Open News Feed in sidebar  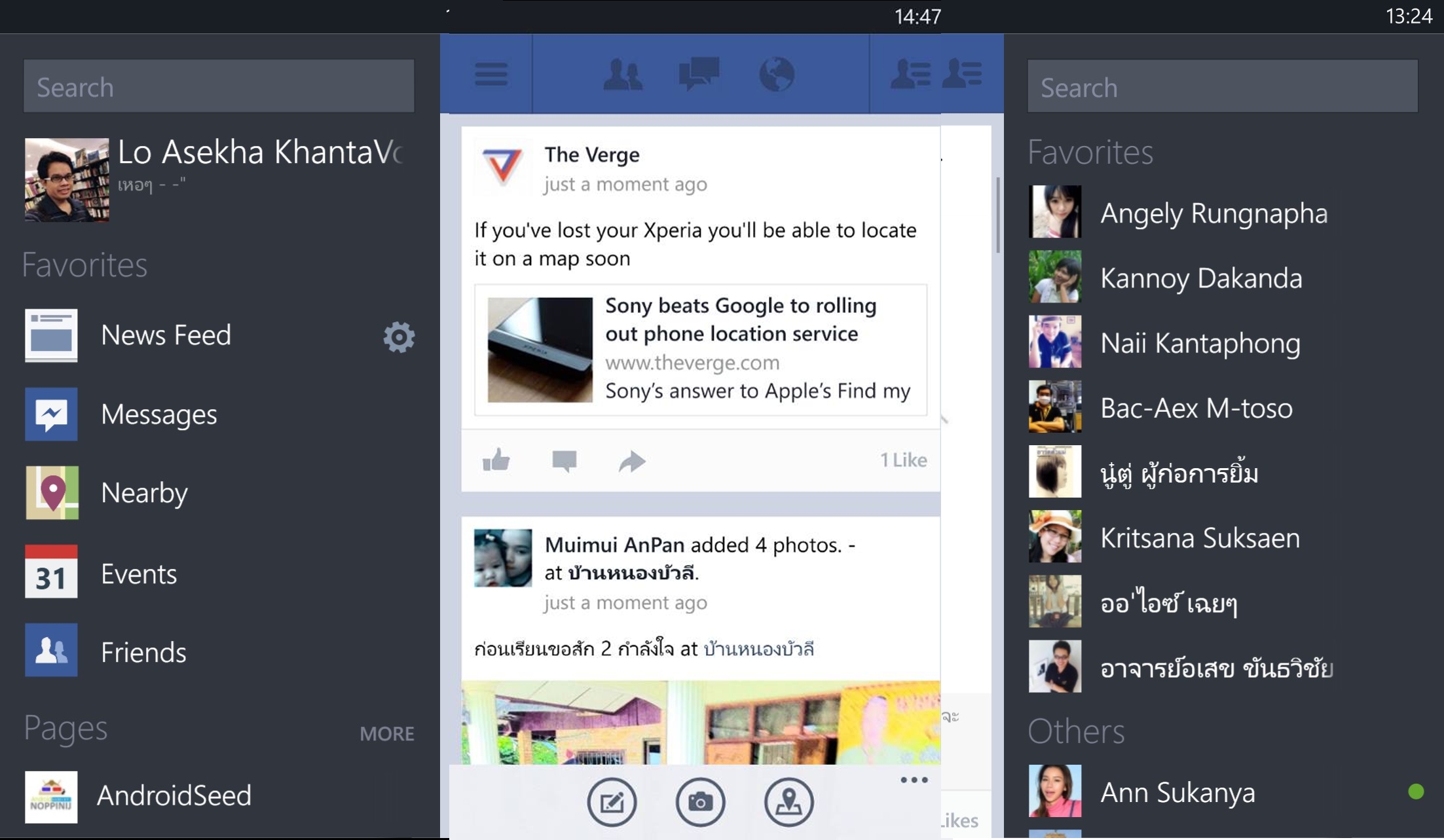[166, 335]
